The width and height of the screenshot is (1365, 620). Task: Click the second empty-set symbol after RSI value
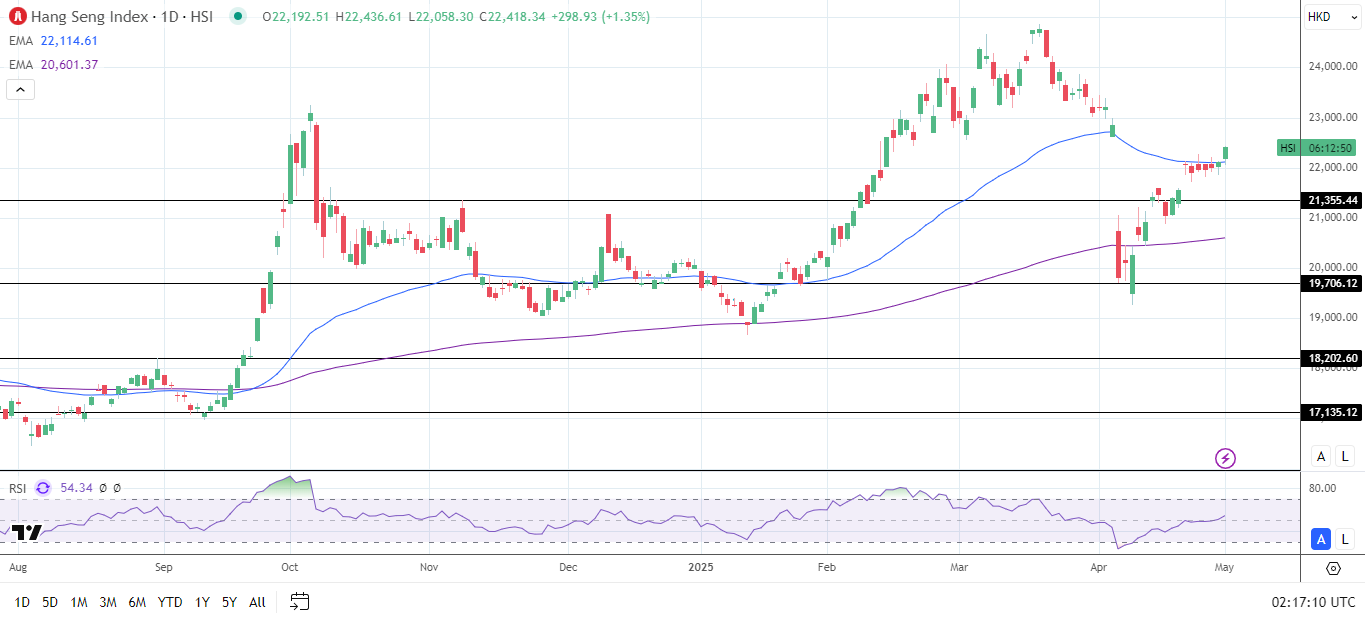click(x=118, y=488)
